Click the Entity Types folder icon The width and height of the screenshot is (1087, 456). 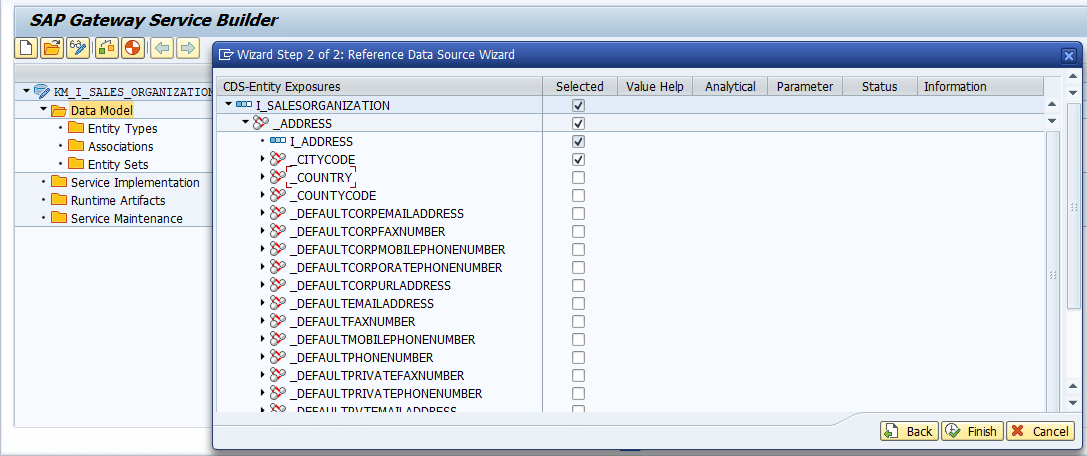pyautogui.click(x=76, y=128)
